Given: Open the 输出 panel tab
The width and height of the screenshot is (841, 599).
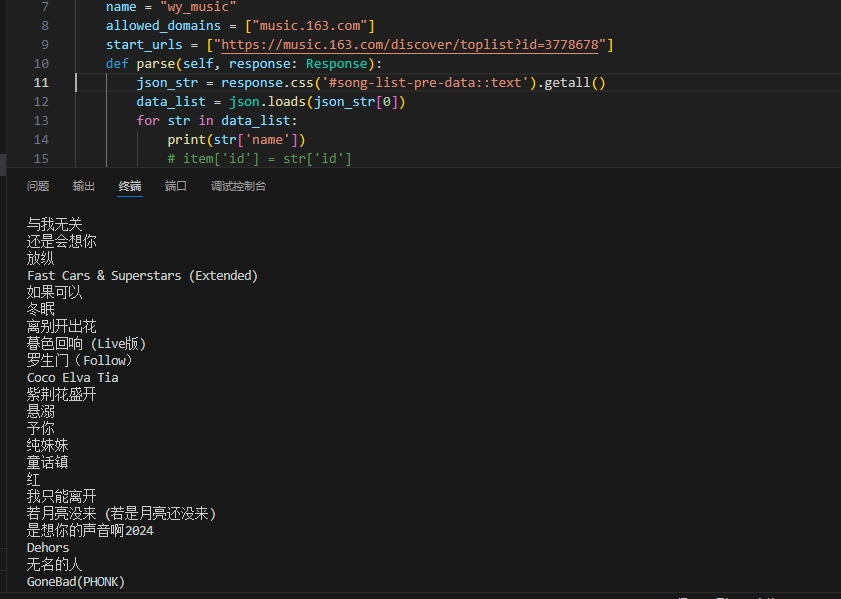Looking at the screenshot, I should click(84, 186).
